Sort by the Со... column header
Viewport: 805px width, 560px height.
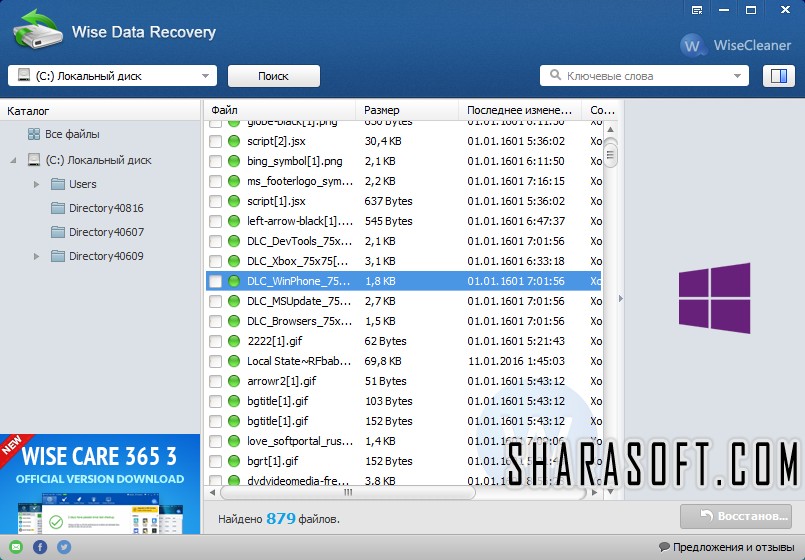point(602,110)
